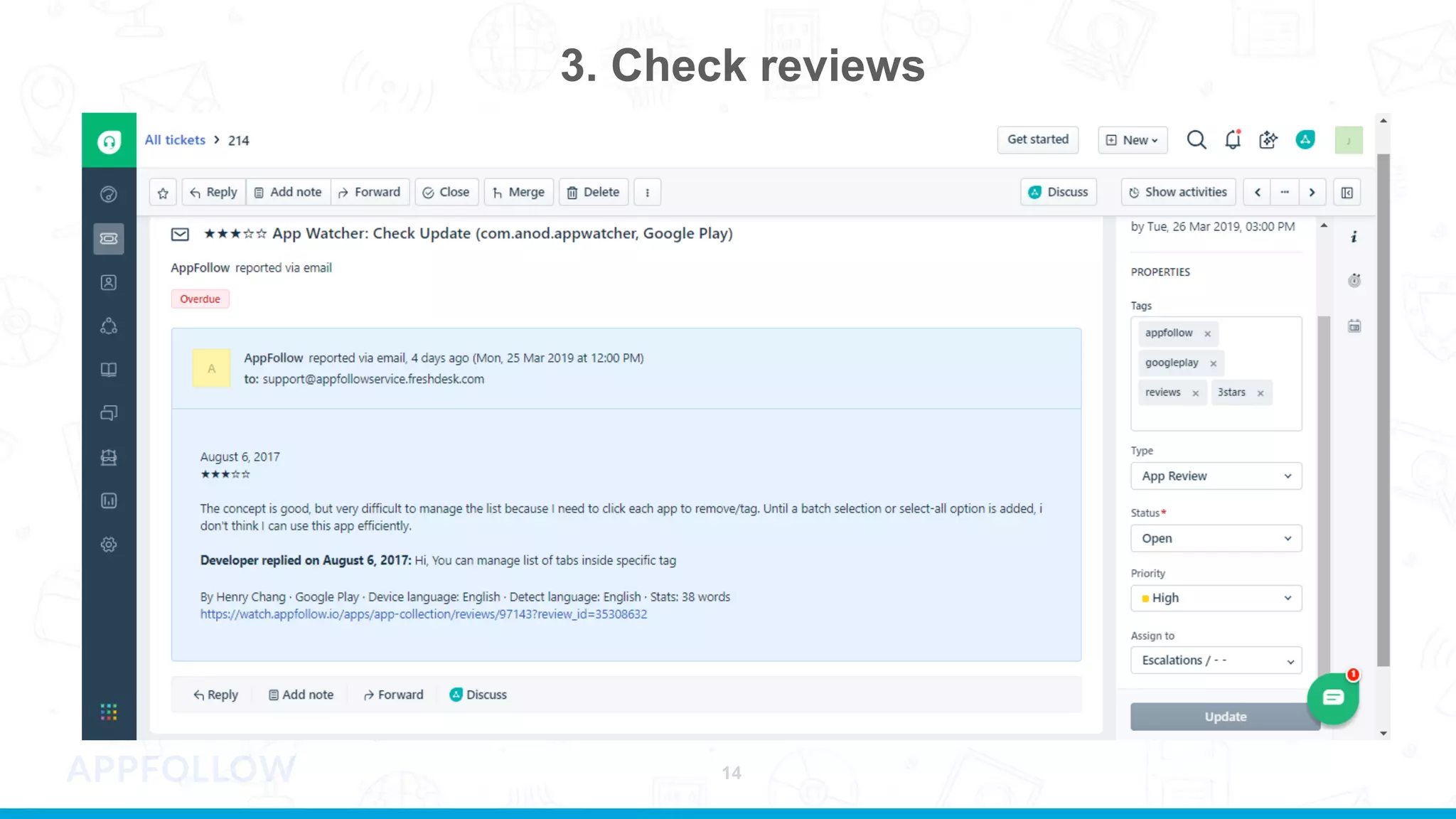Click Close ticket button

[446, 193]
